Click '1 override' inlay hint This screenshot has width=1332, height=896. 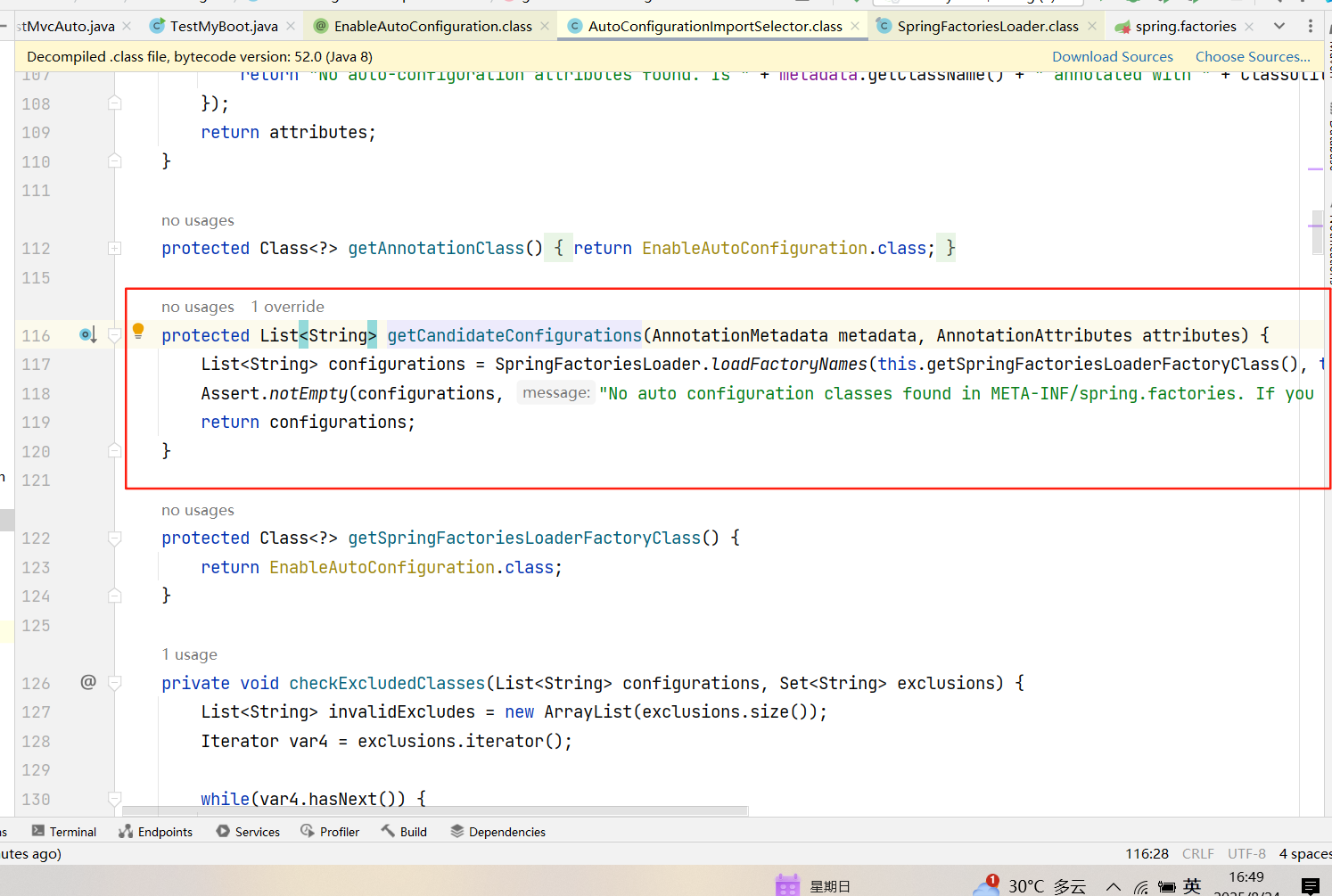click(287, 307)
